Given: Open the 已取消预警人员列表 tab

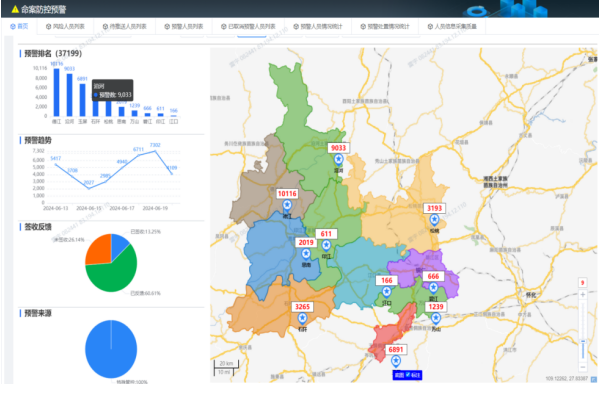Looking at the screenshot, I should click(x=248, y=27).
